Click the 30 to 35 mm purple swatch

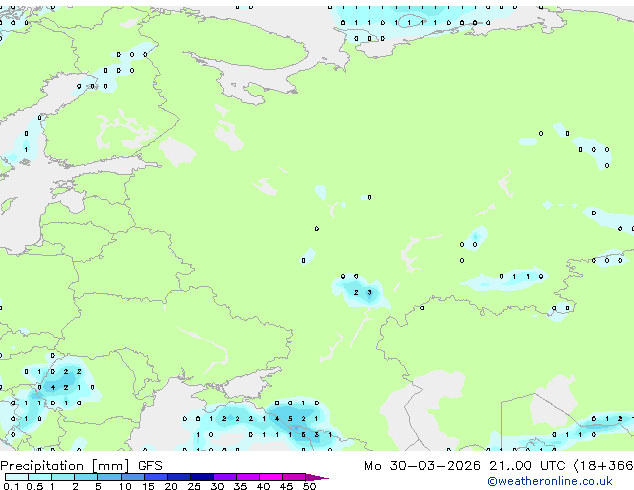click(x=225, y=477)
